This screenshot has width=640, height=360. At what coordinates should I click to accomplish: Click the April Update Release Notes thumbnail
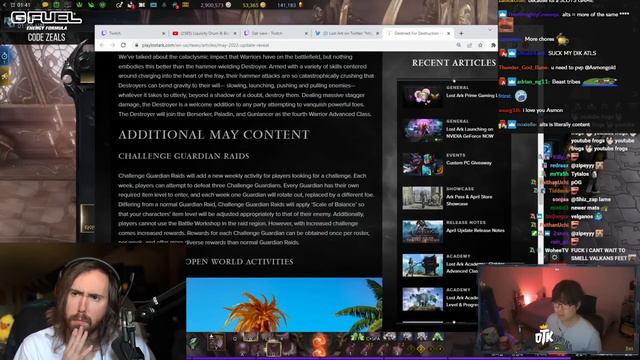tap(422, 231)
